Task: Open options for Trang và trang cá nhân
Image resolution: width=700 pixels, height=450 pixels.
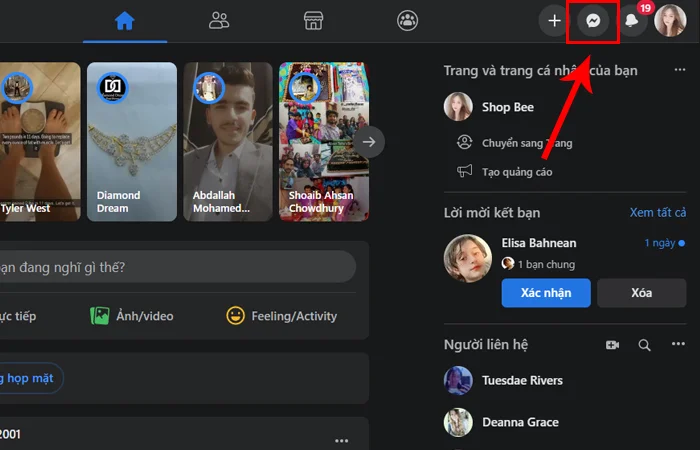Action: pos(679,70)
